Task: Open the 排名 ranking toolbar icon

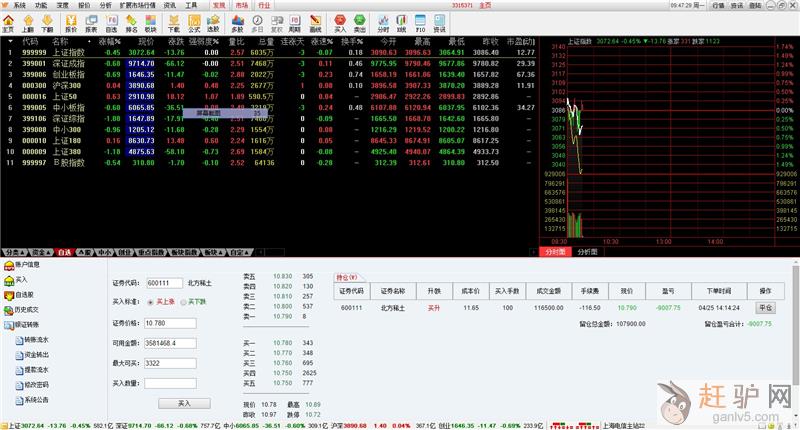Action: click(x=132, y=25)
